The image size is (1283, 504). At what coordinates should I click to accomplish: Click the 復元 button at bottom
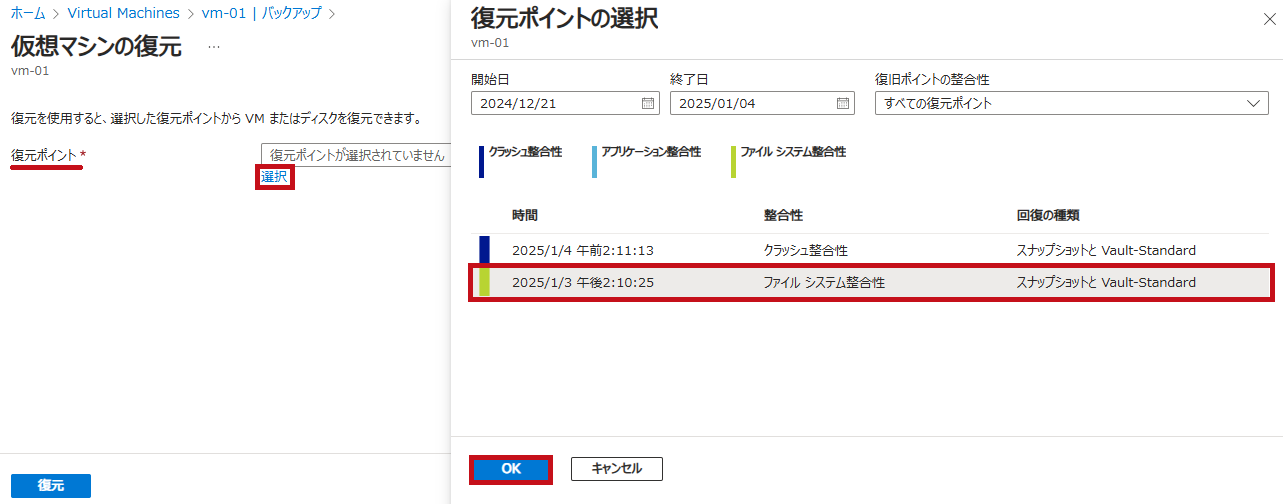(x=51, y=485)
